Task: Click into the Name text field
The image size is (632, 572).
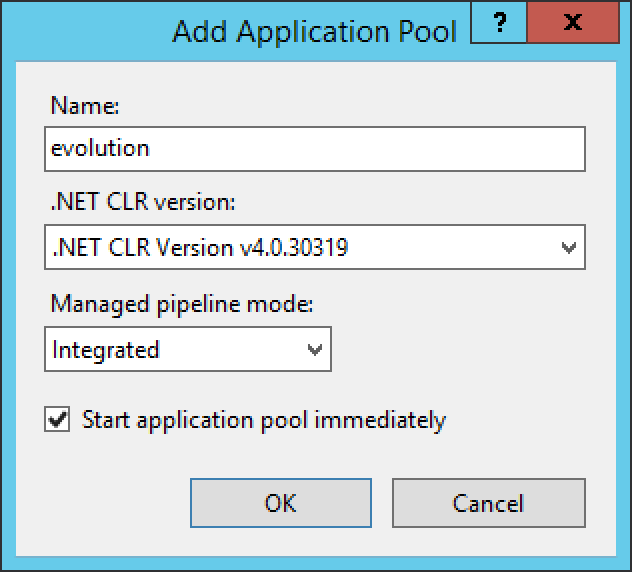Action: [315, 149]
